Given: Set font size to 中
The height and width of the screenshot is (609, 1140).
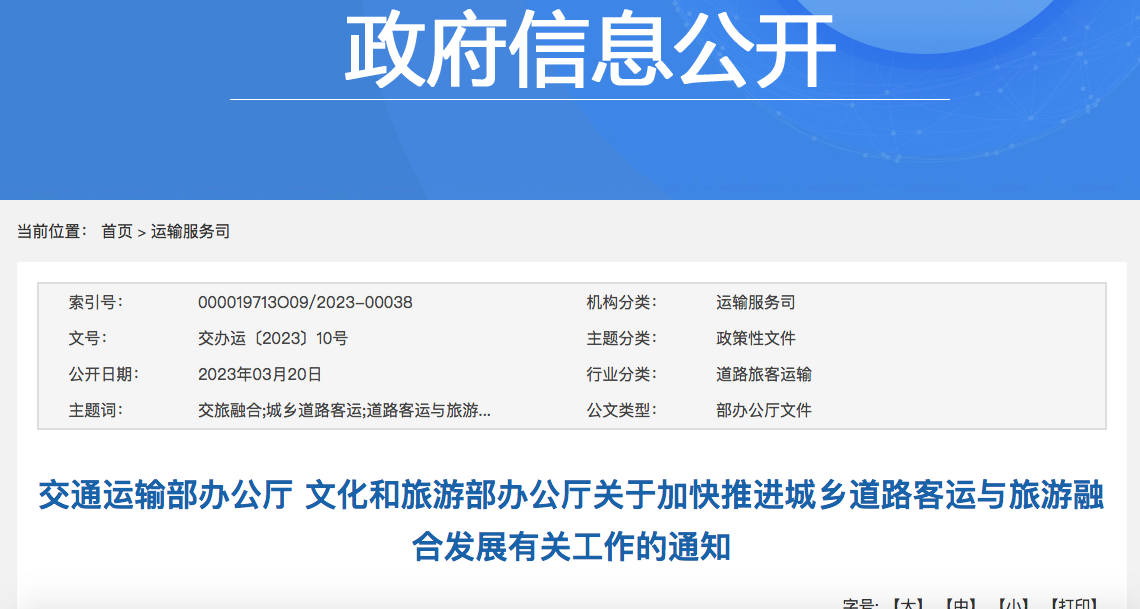Looking at the screenshot, I should click(961, 604).
